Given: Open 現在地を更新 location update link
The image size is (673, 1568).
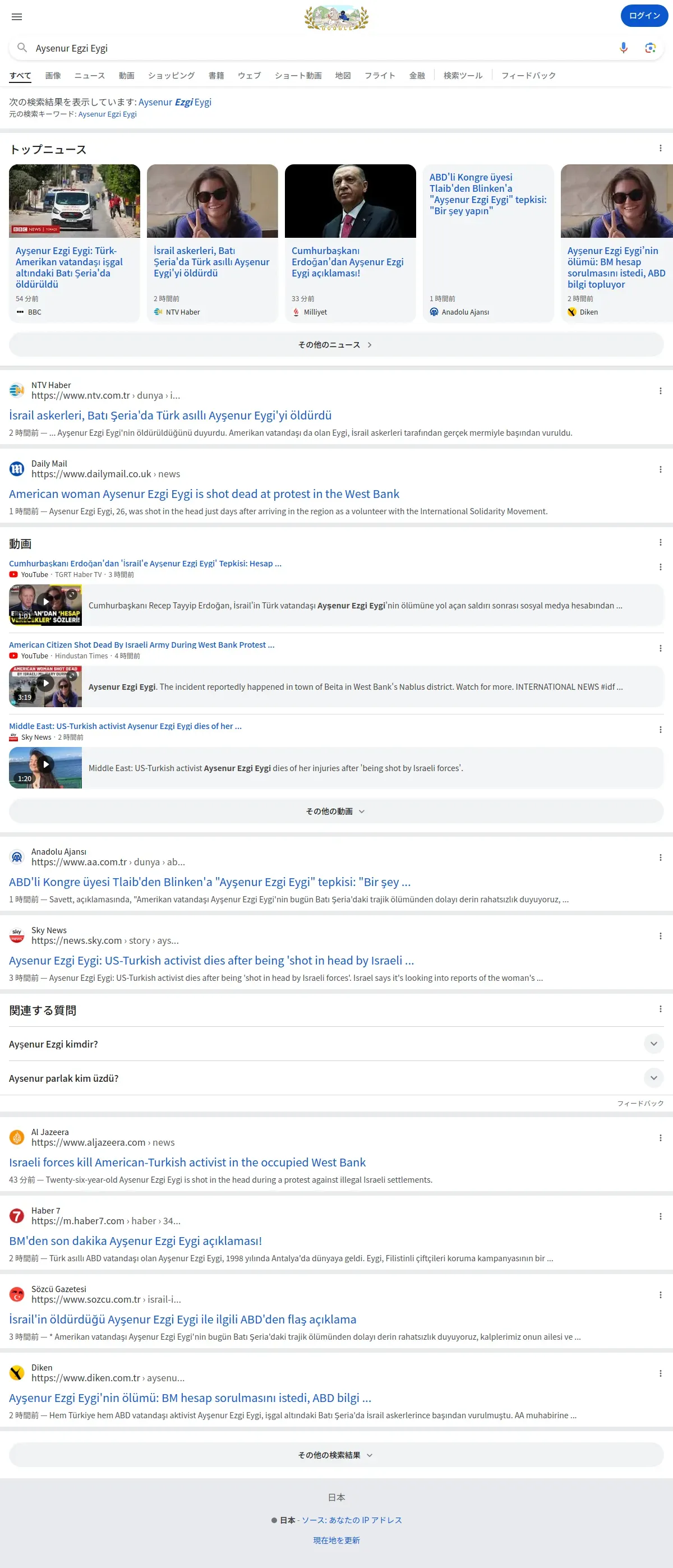Looking at the screenshot, I should click(x=336, y=1540).
